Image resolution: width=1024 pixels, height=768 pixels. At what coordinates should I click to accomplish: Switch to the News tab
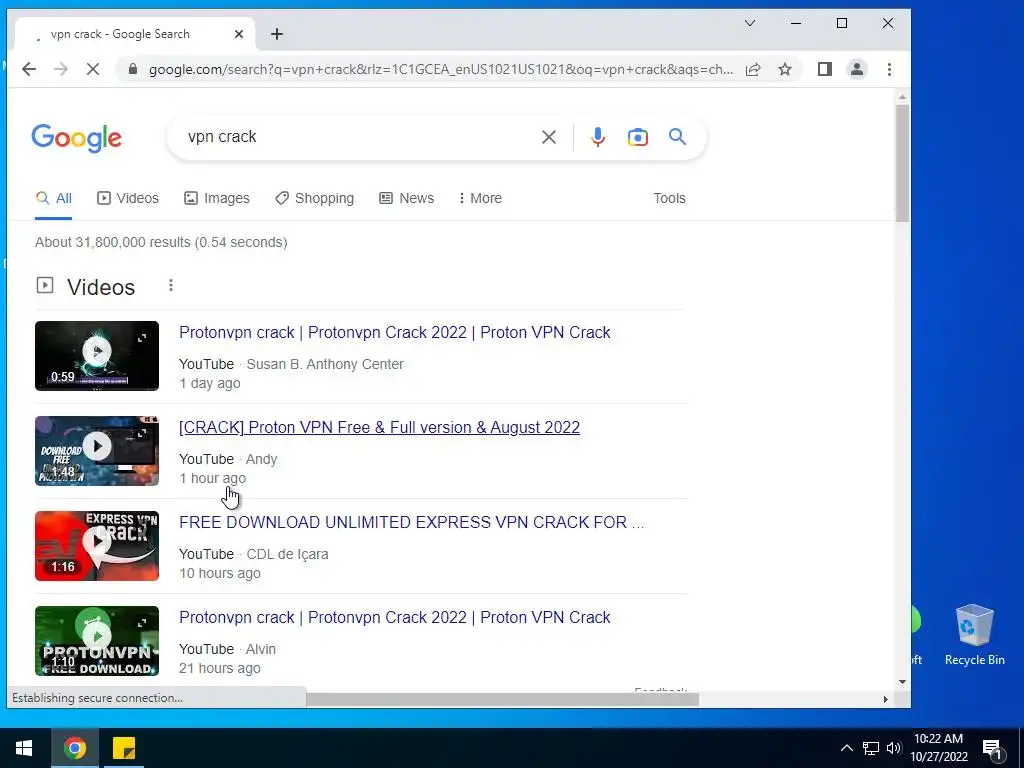coord(407,199)
